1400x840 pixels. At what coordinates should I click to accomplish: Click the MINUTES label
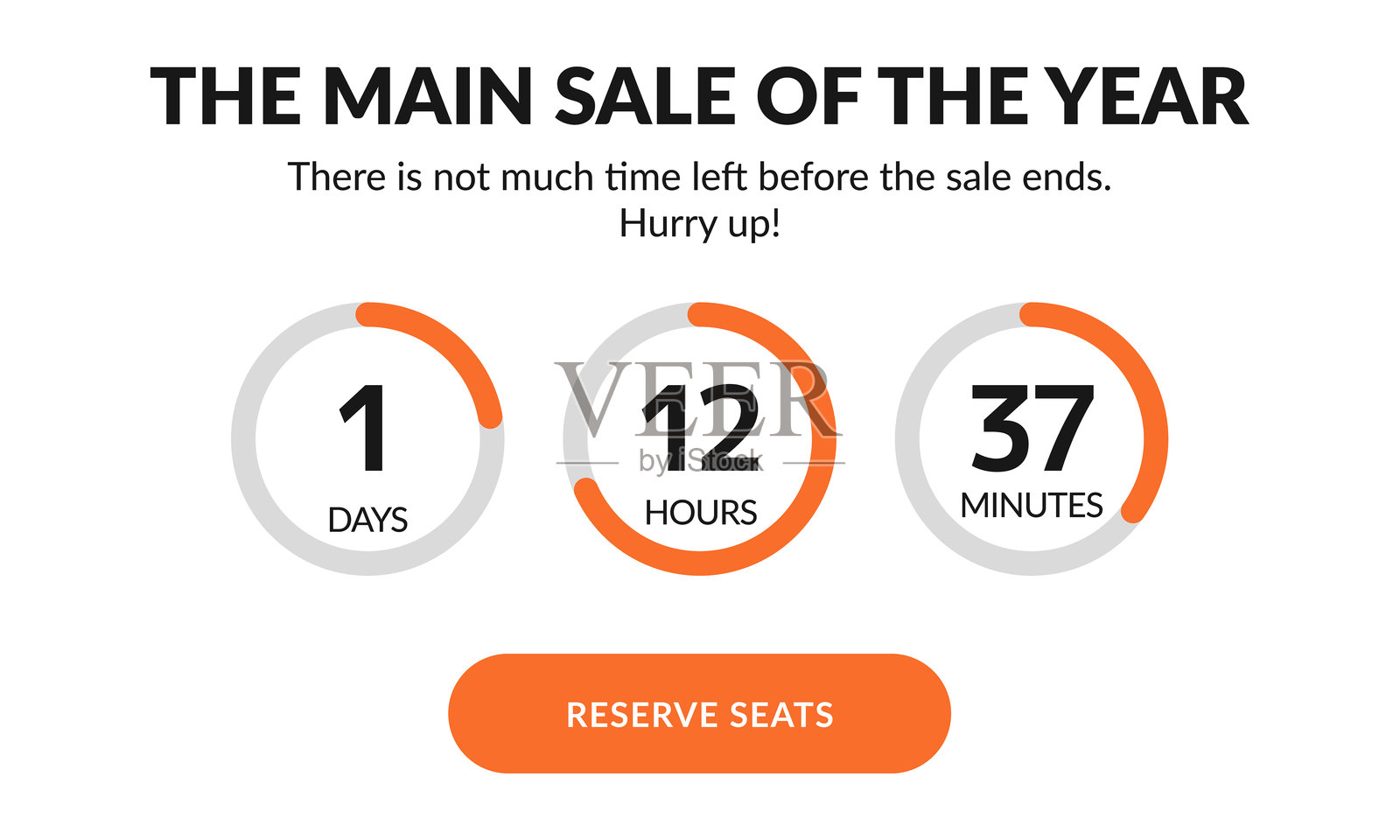[1032, 506]
